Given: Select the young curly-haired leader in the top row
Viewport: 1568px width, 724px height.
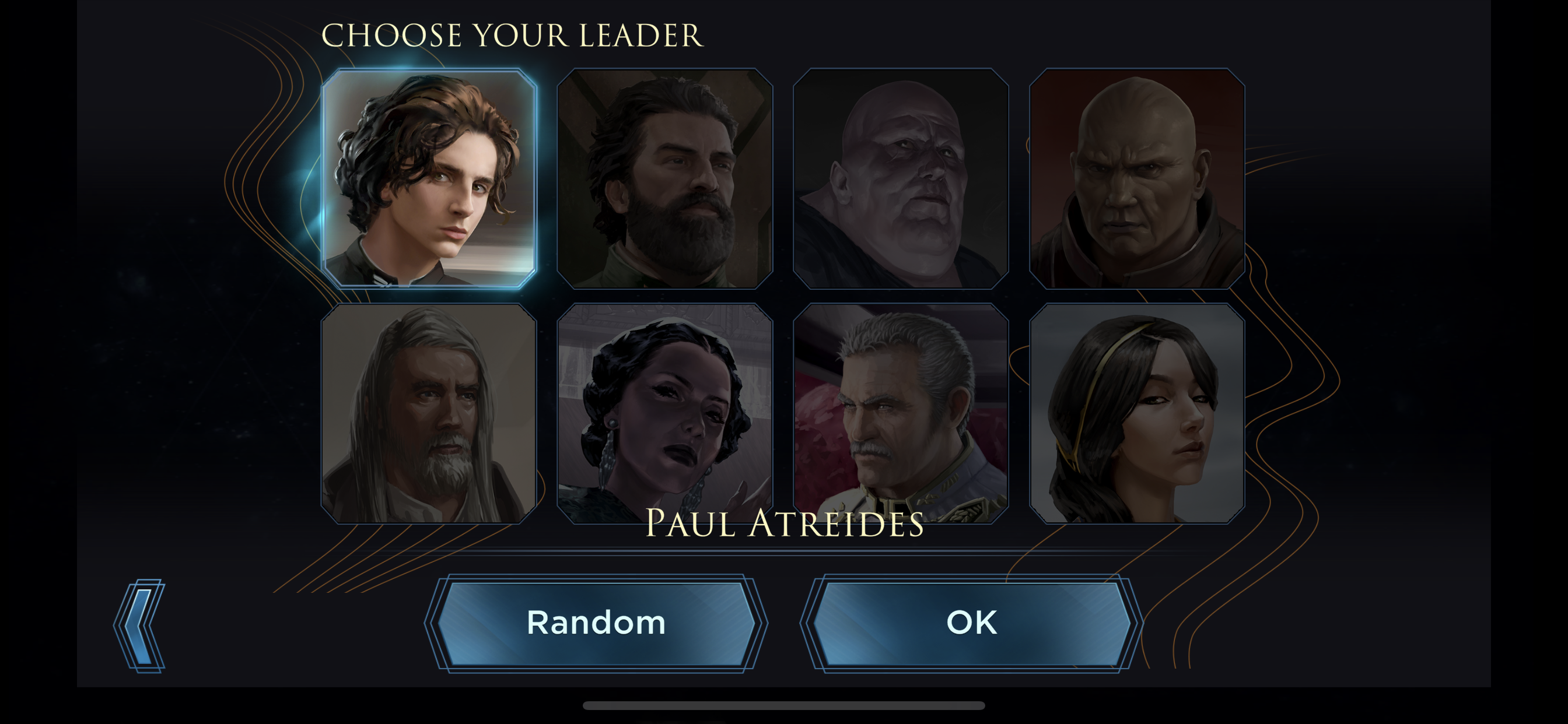Looking at the screenshot, I should (429, 178).
